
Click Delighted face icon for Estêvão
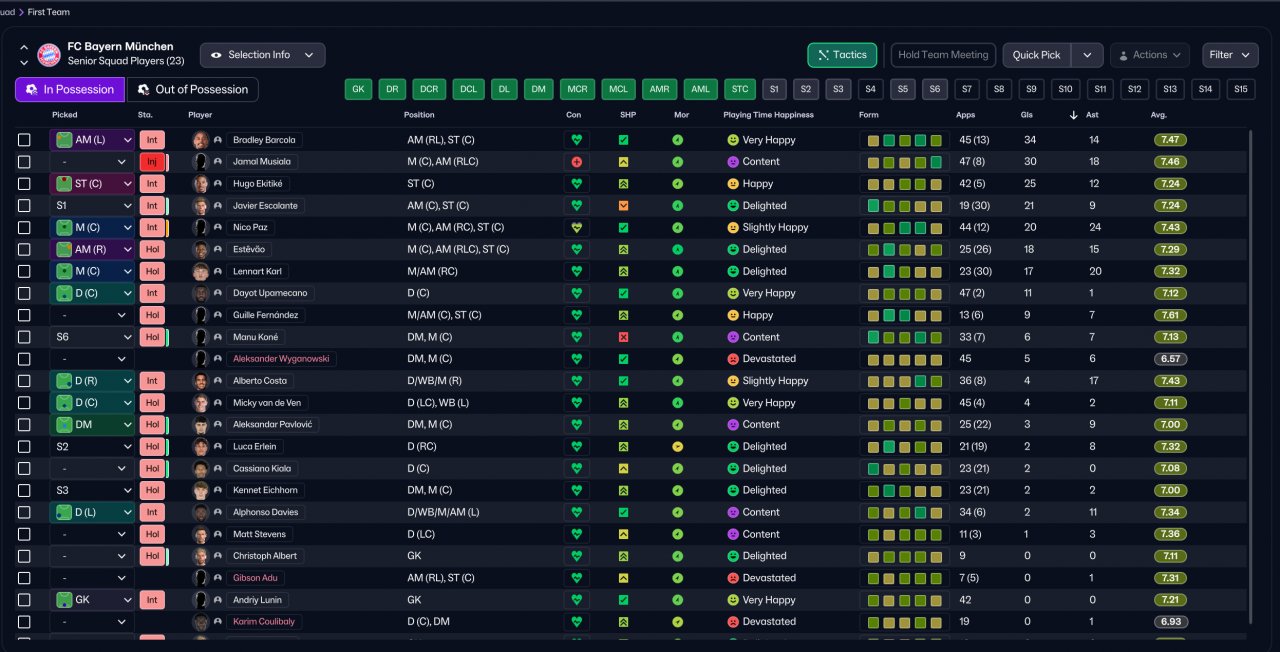[732, 249]
